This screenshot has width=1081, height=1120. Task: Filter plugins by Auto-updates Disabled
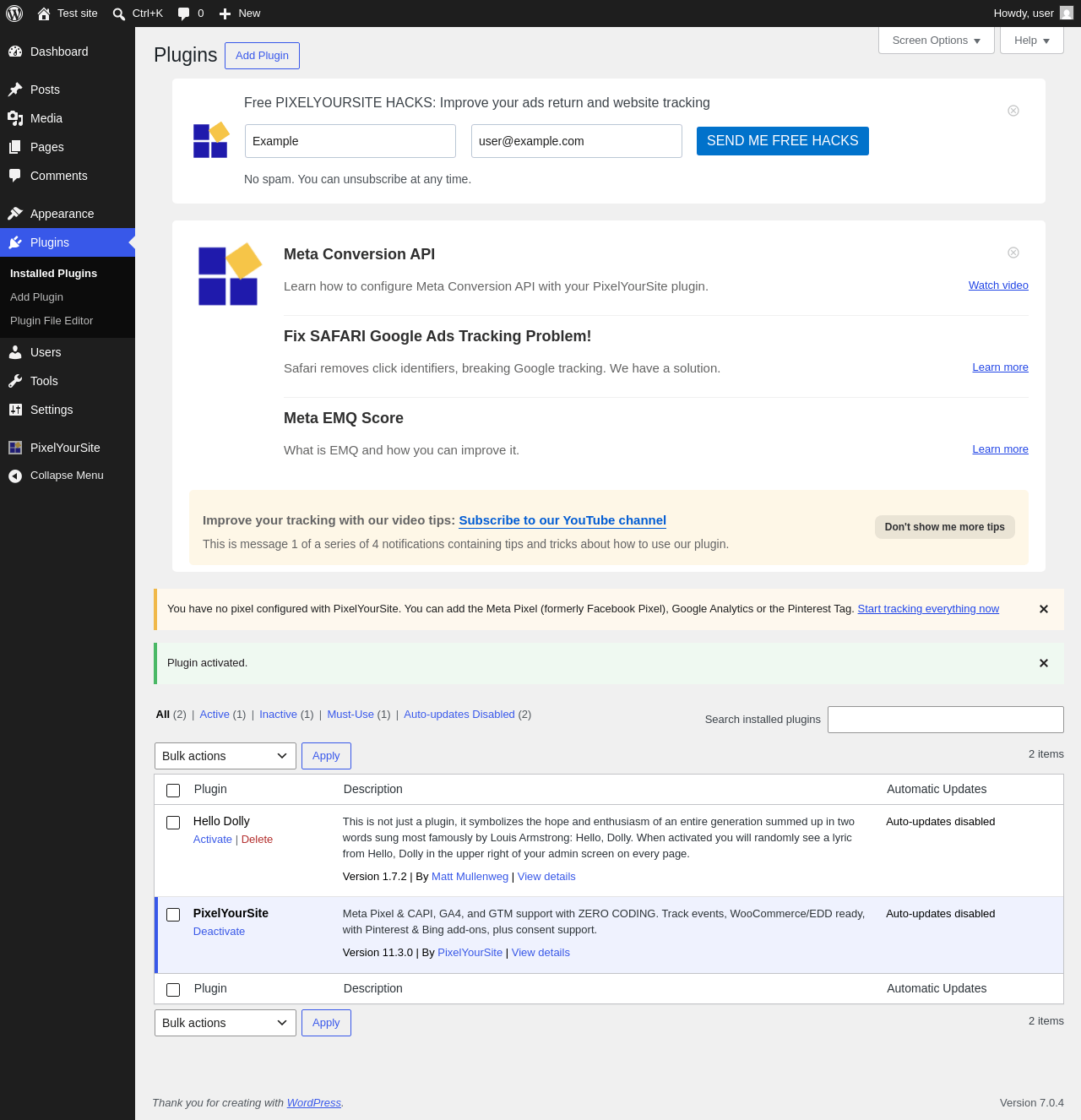click(x=459, y=715)
